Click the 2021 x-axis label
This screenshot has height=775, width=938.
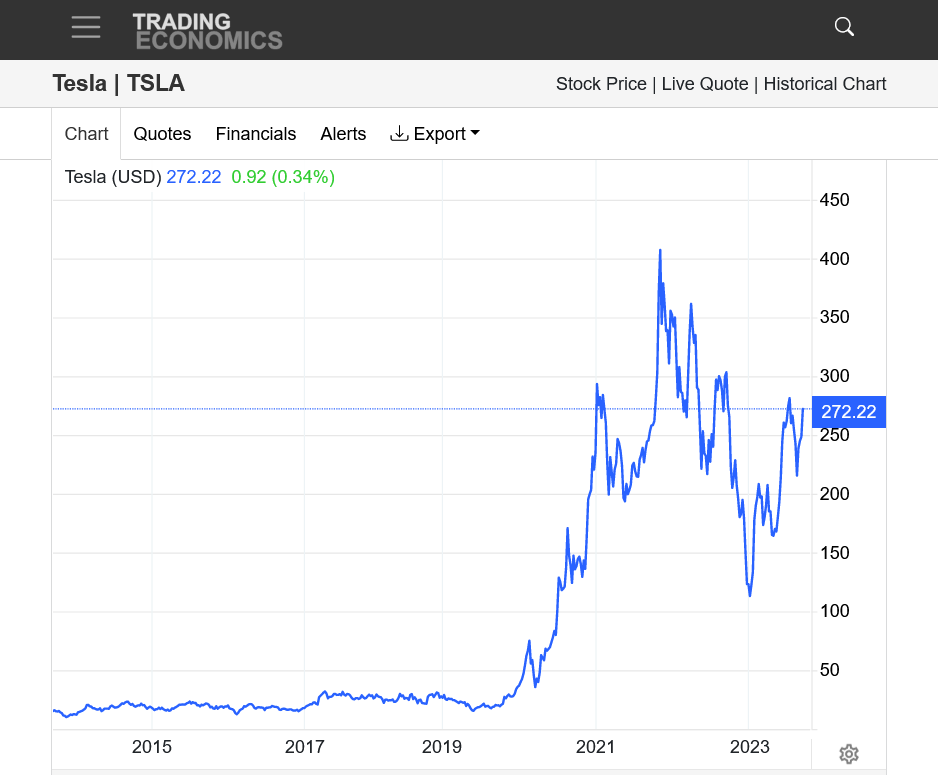(595, 747)
